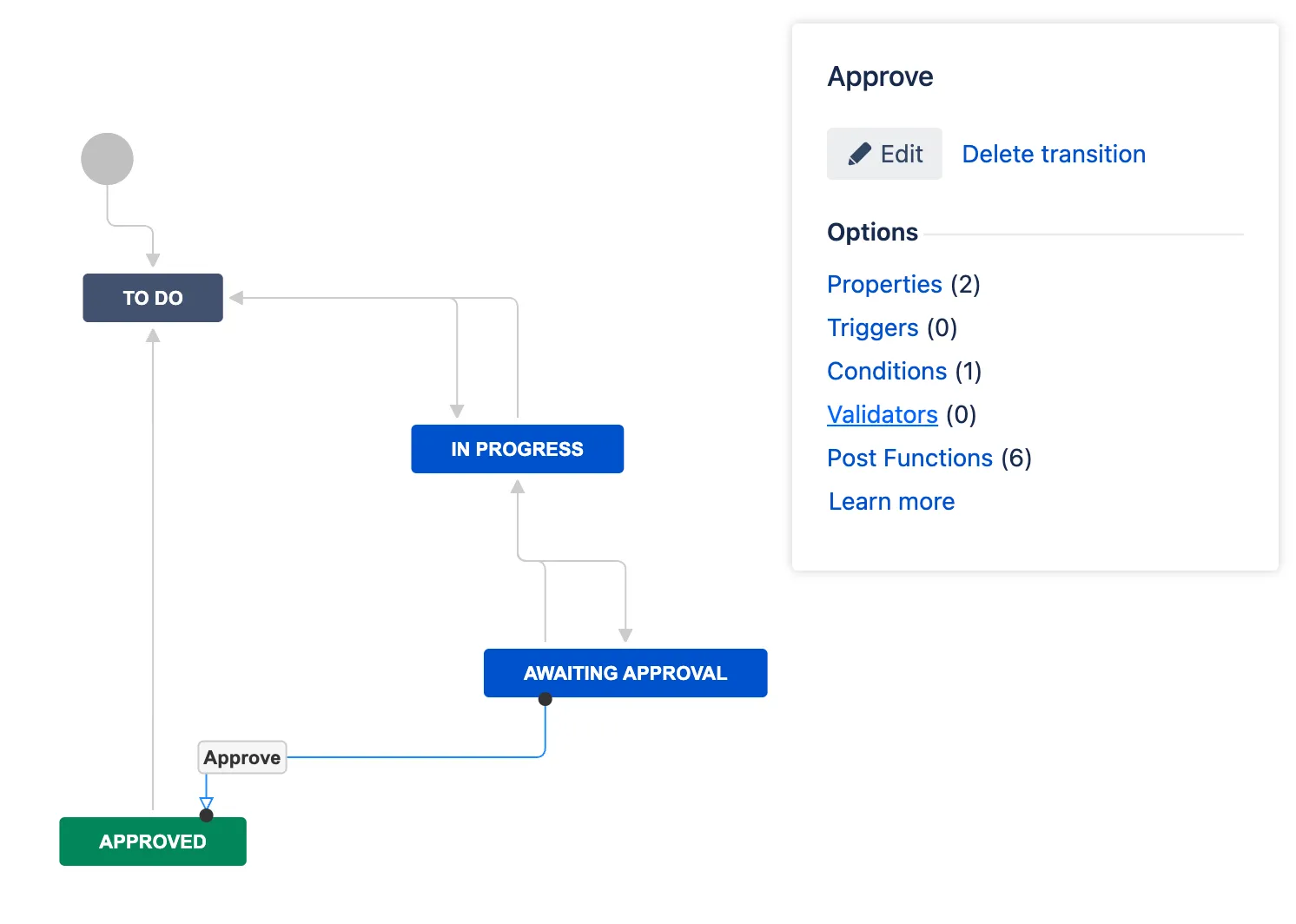
Task: Open the Properties (2) link
Action: click(x=884, y=285)
